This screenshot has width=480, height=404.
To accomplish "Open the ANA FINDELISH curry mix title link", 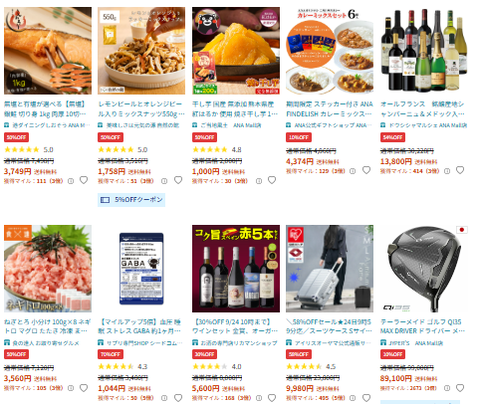I will point(329,109).
